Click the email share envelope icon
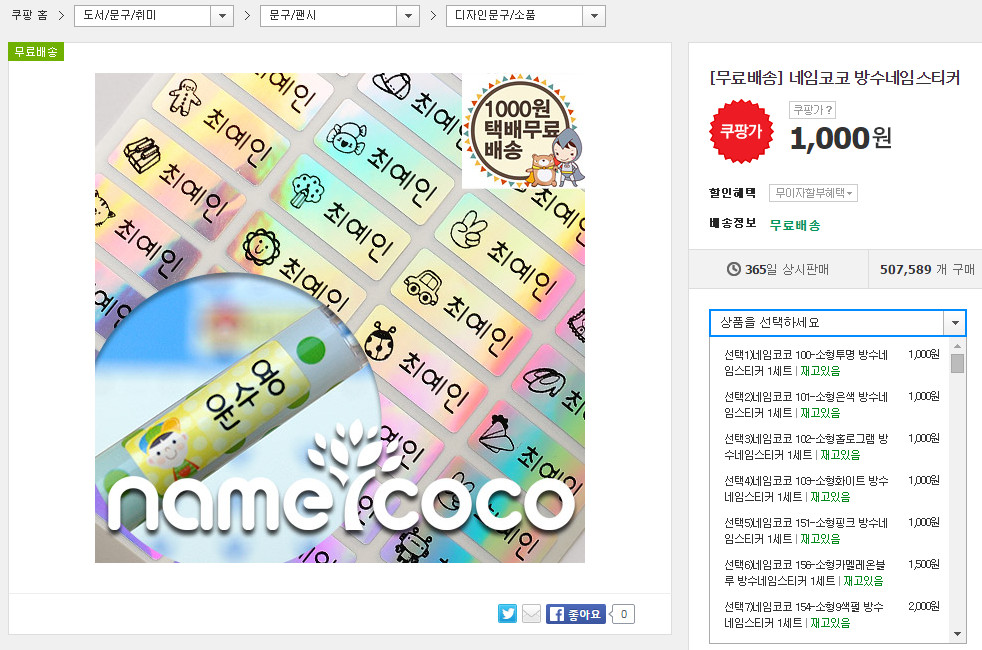982x650 pixels. [x=531, y=614]
